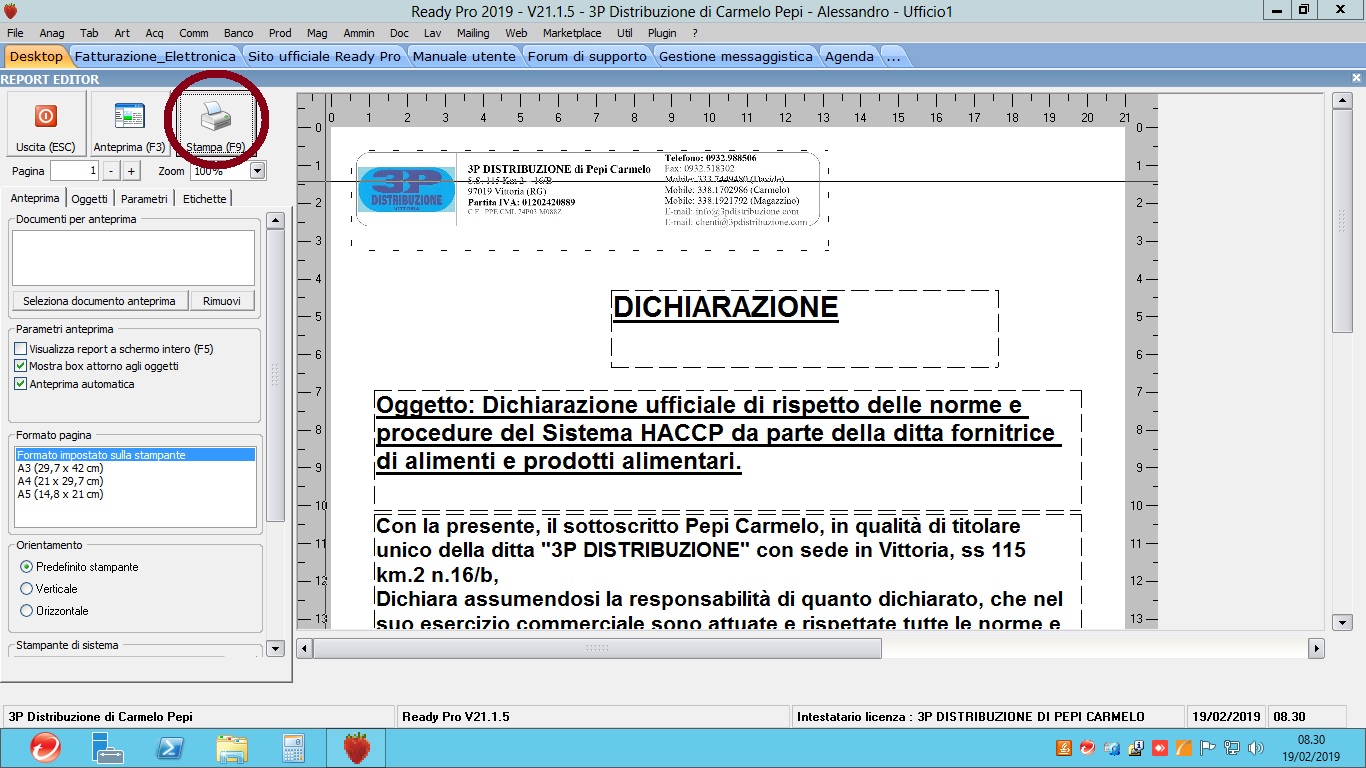The height and width of the screenshot is (768, 1366).
Task: Switch to Manuale utente tab
Action: pos(464,56)
